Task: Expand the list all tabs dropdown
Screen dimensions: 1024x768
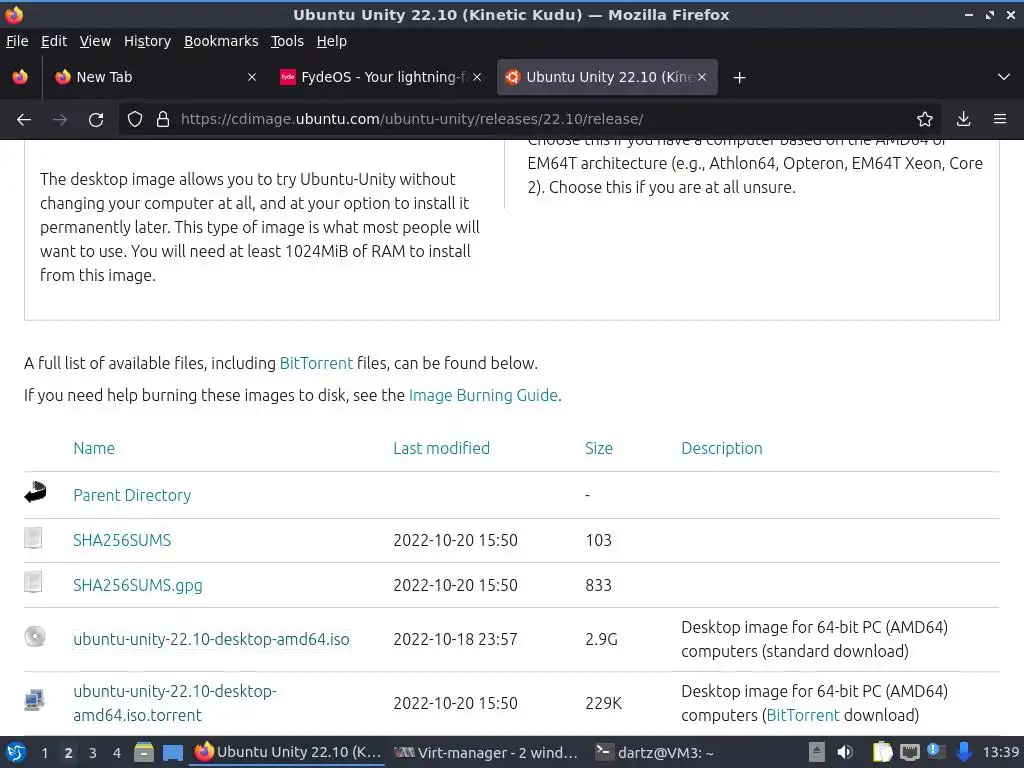Action: pos(1004,77)
